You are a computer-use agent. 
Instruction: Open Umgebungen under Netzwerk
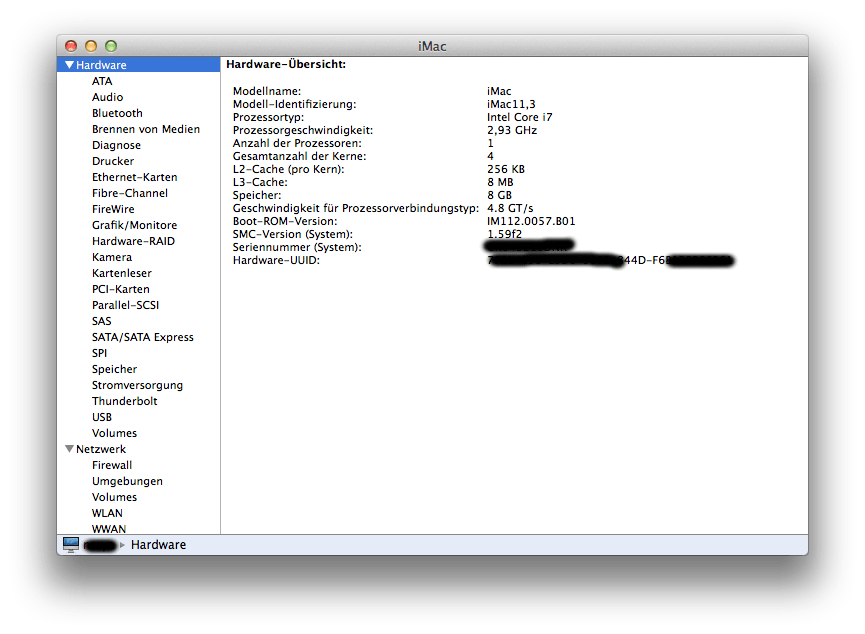pos(125,481)
